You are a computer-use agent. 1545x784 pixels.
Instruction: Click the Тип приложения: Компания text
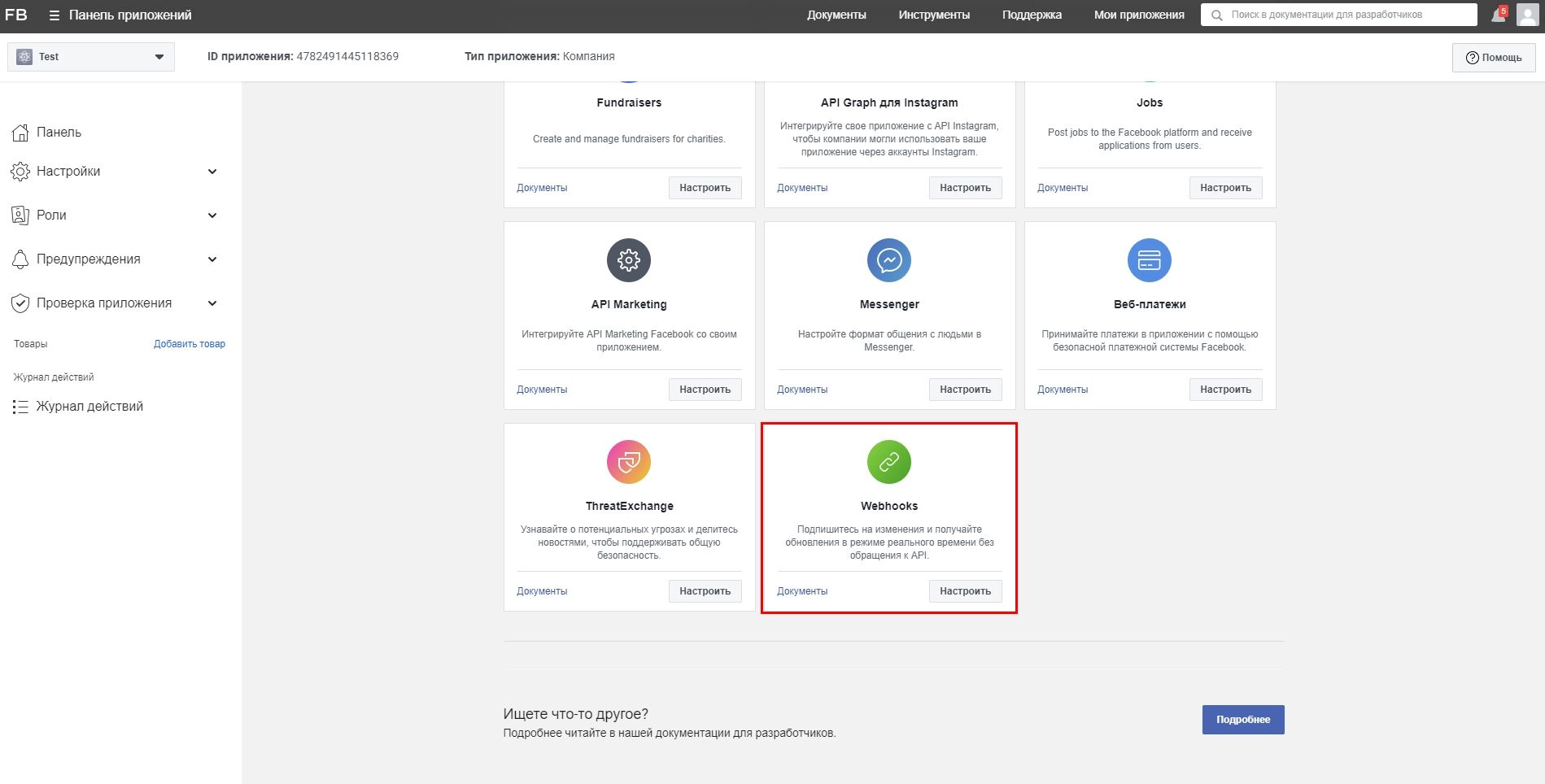539,56
